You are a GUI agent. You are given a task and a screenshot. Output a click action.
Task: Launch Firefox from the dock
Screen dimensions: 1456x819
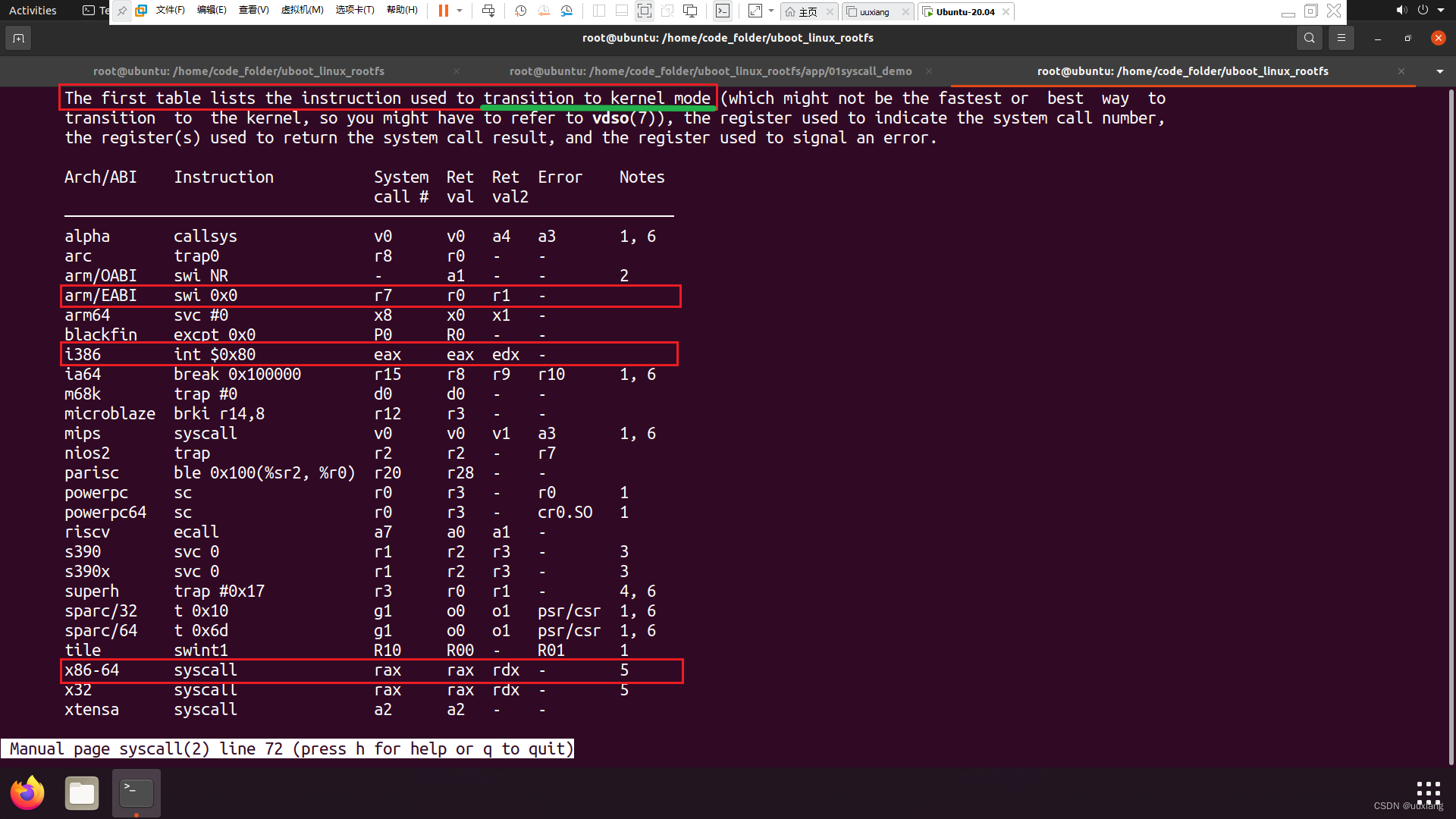click(27, 793)
